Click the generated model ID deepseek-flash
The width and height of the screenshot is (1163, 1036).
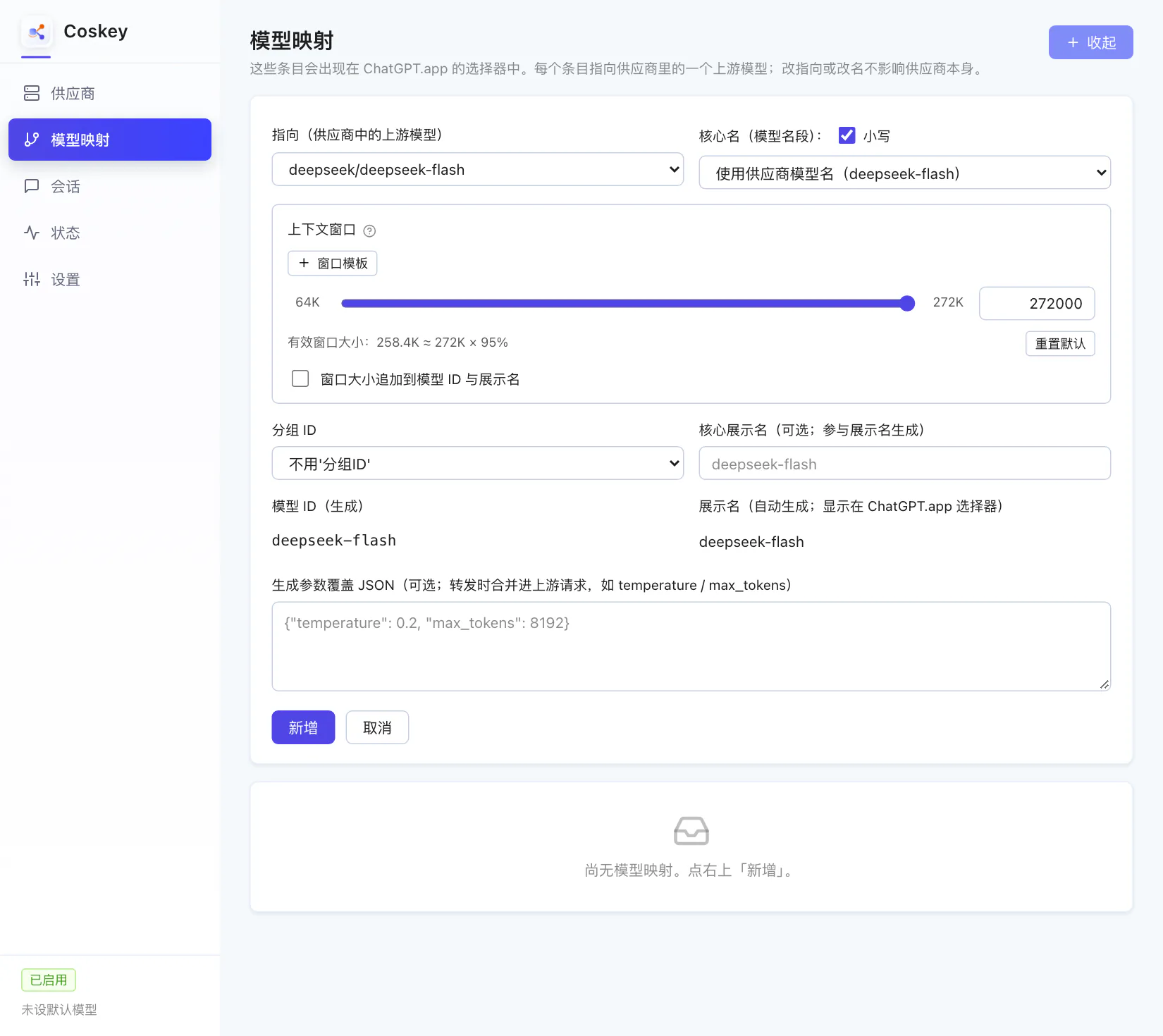click(334, 541)
